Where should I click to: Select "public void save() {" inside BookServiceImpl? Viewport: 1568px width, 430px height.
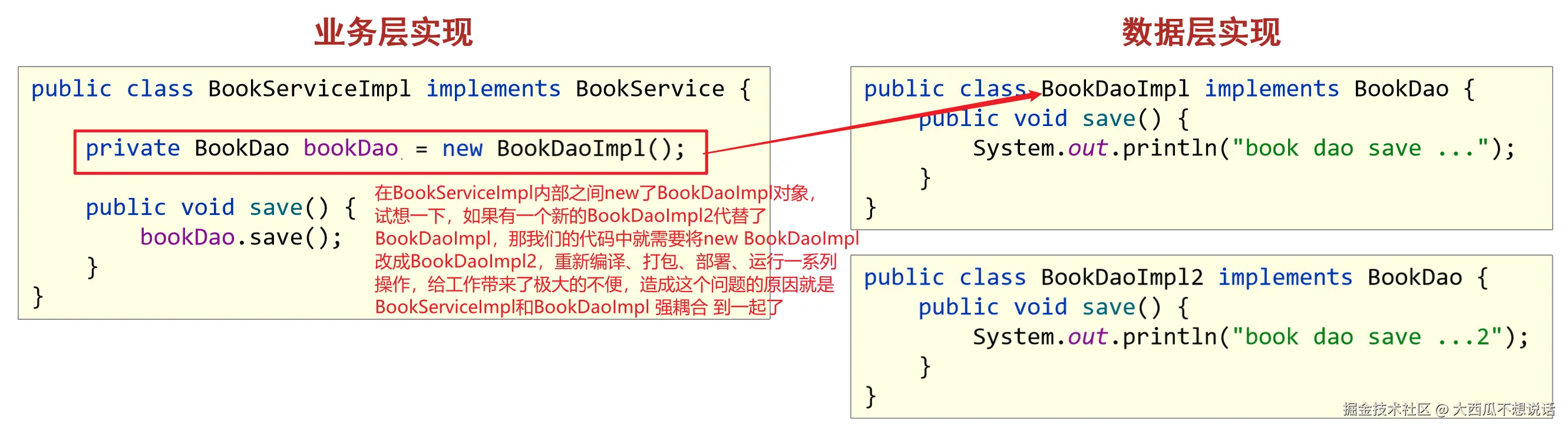(220, 208)
